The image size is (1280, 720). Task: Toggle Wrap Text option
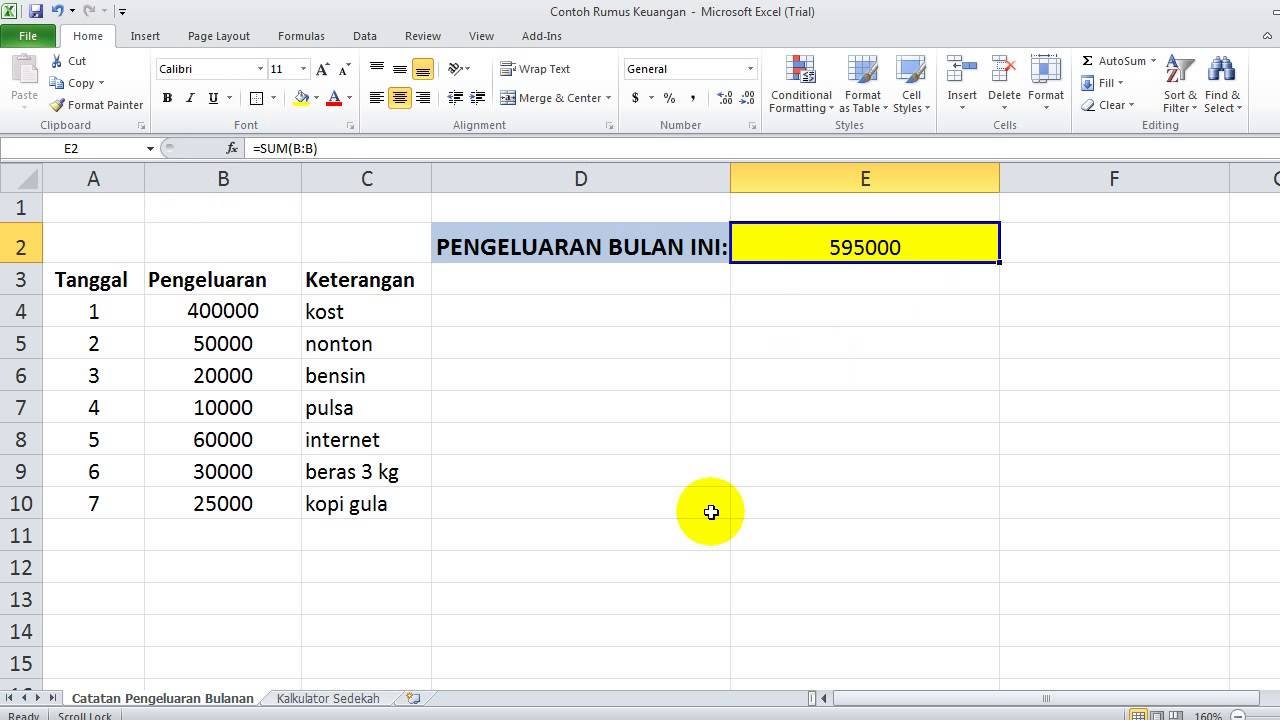pos(535,69)
